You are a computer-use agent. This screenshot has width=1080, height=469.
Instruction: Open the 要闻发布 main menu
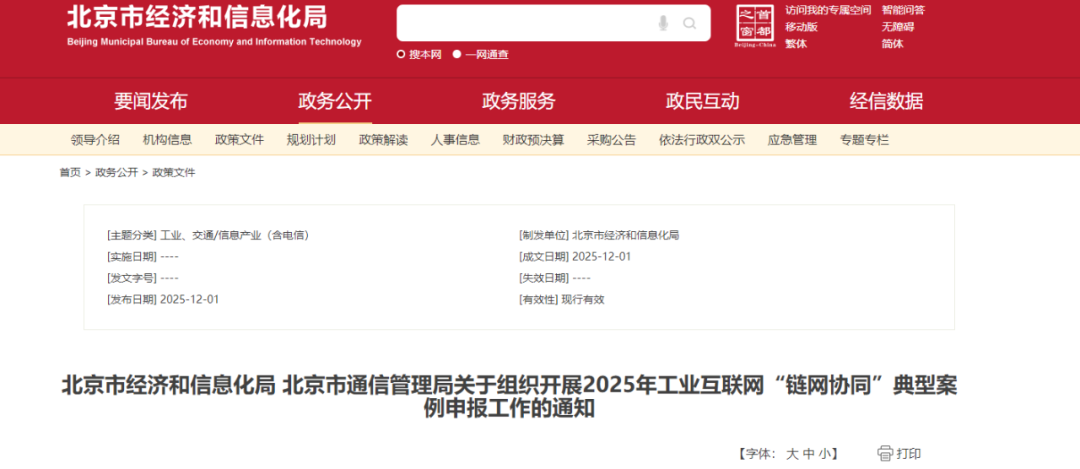pyautogui.click(x=151, y=101)
